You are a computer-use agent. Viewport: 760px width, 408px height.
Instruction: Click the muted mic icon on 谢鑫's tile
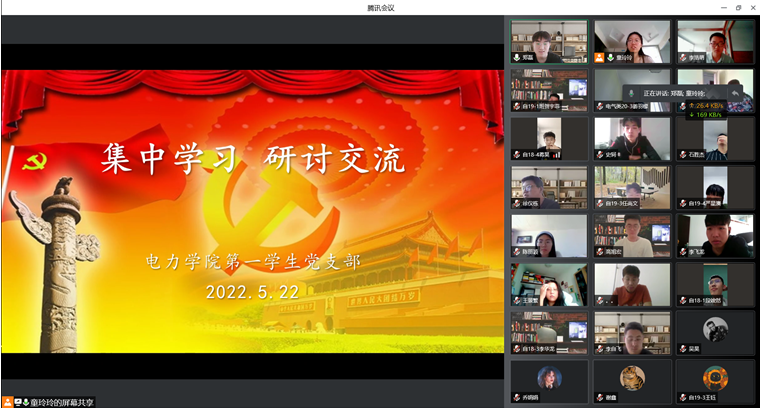(x=600, y=397)
